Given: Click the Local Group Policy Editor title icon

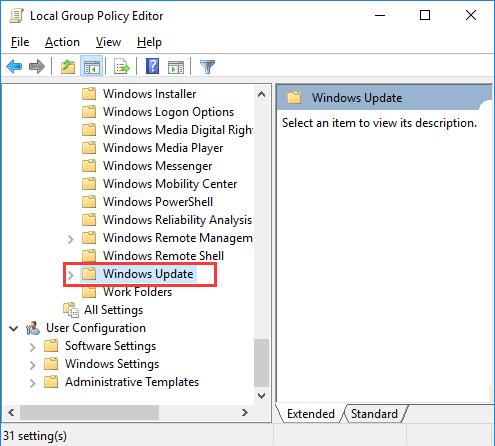Looking at the screenshot, I should (x=16, y=16).
